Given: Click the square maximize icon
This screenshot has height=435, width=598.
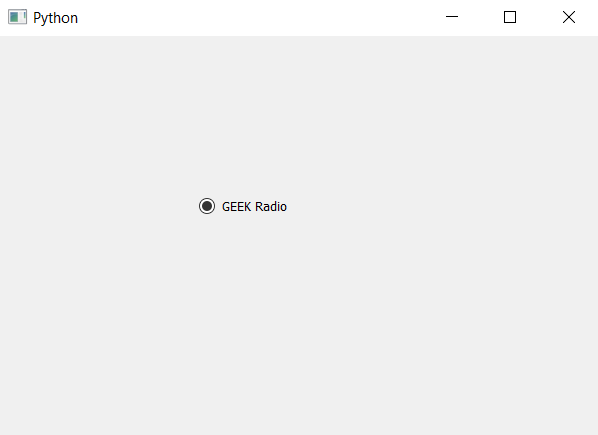Looking at the screenshot, I should pos(510,17).
